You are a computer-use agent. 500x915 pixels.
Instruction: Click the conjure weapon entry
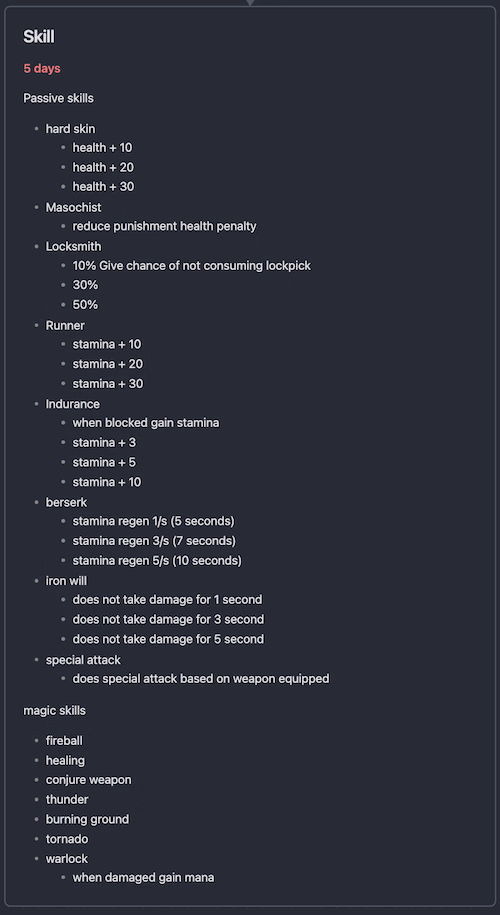[x=89, y=780]
